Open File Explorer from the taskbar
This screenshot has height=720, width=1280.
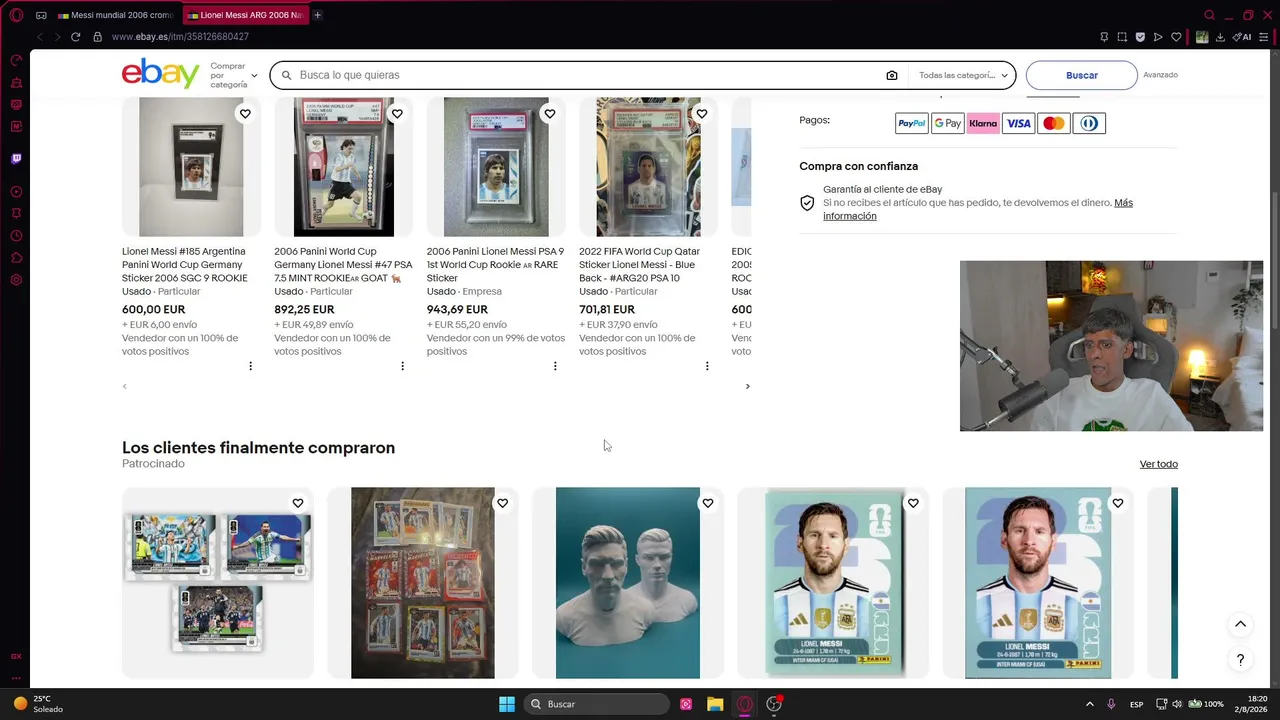point(715,704)
